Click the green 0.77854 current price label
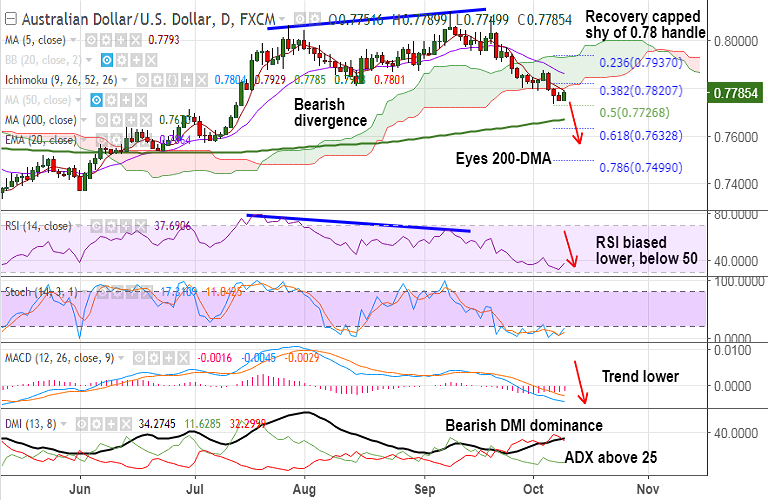 [735, 93]
